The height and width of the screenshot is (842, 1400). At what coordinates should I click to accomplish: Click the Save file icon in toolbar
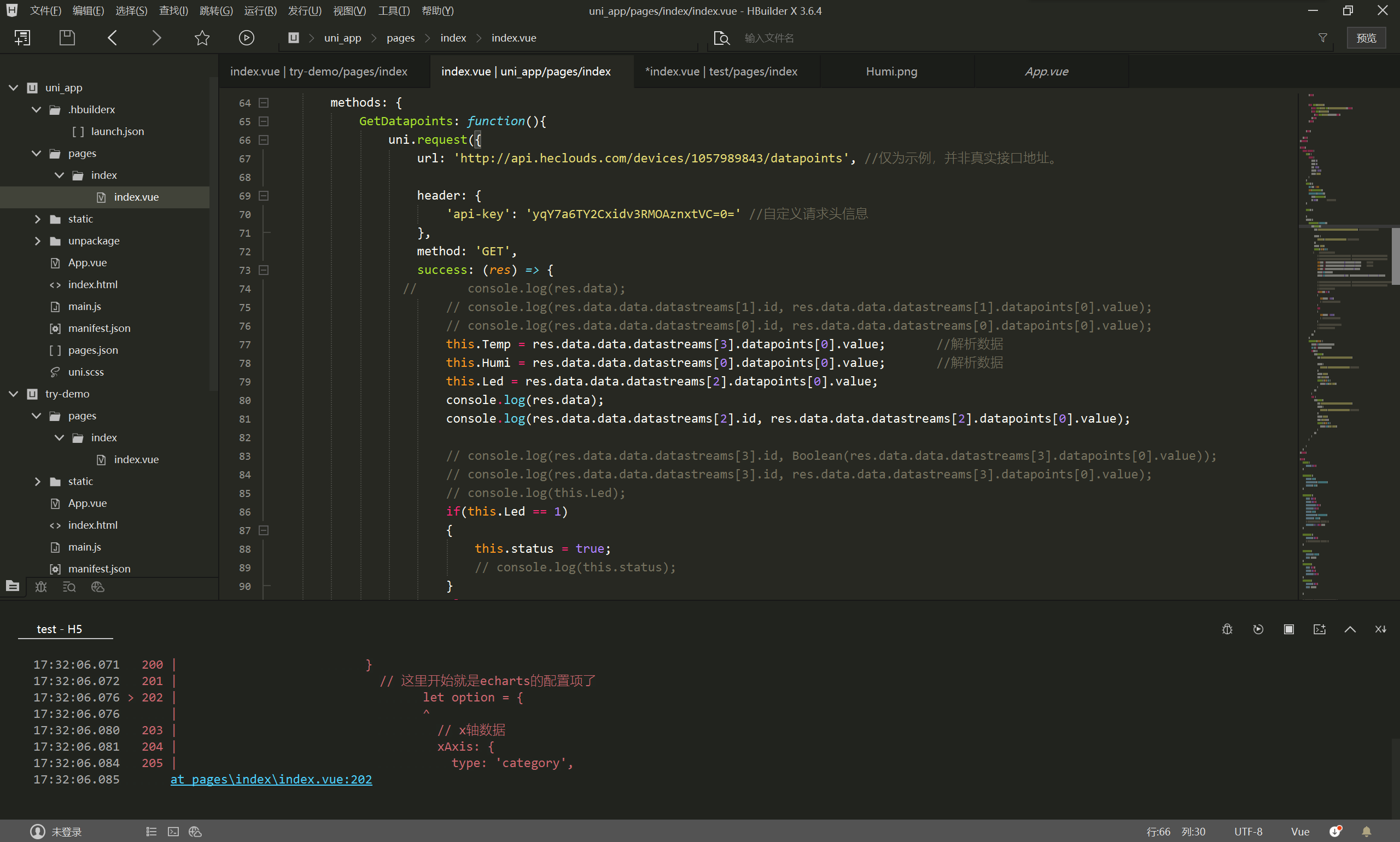(67, 38)
